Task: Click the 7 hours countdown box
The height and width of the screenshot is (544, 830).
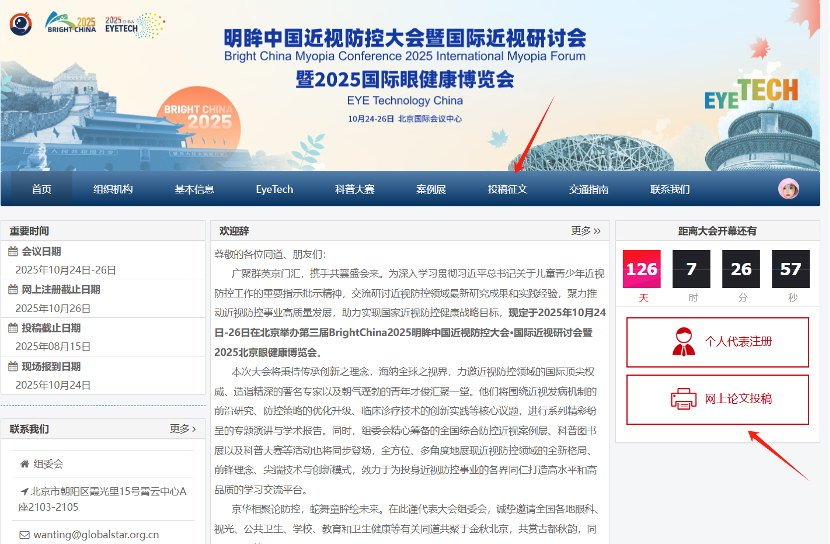Action: 691,269
